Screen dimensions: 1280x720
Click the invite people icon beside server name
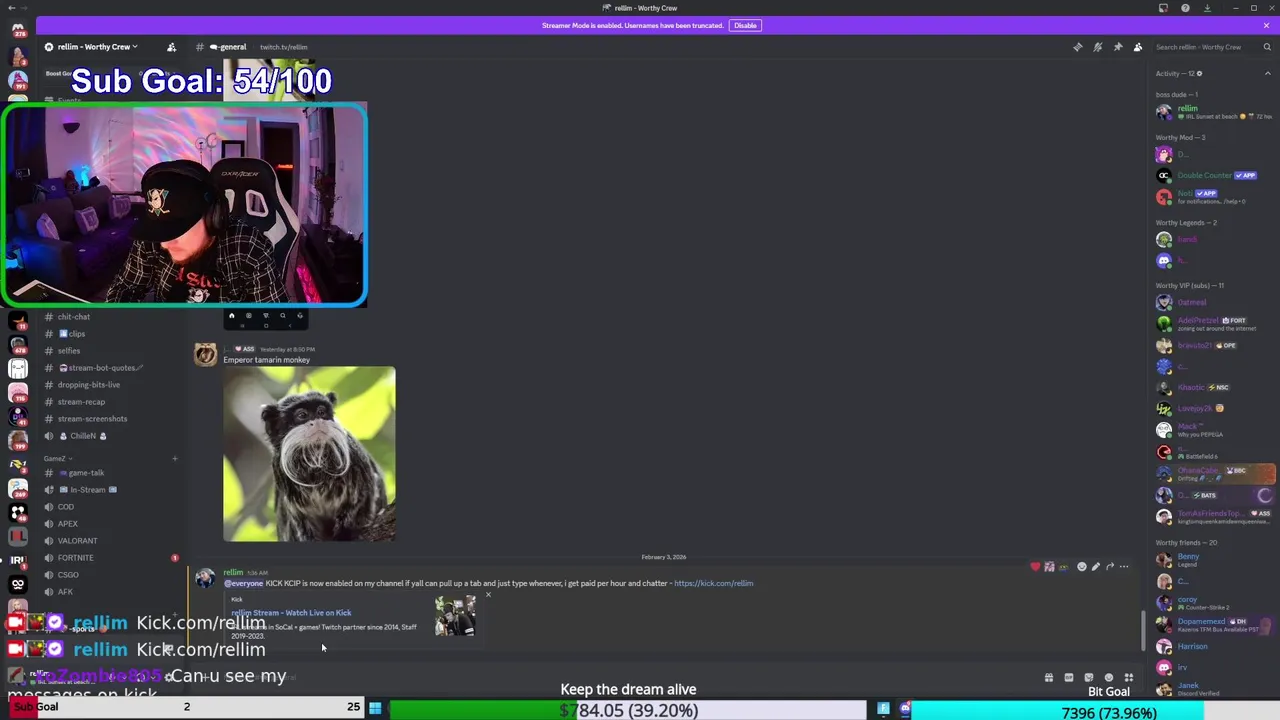coord(171,47)
